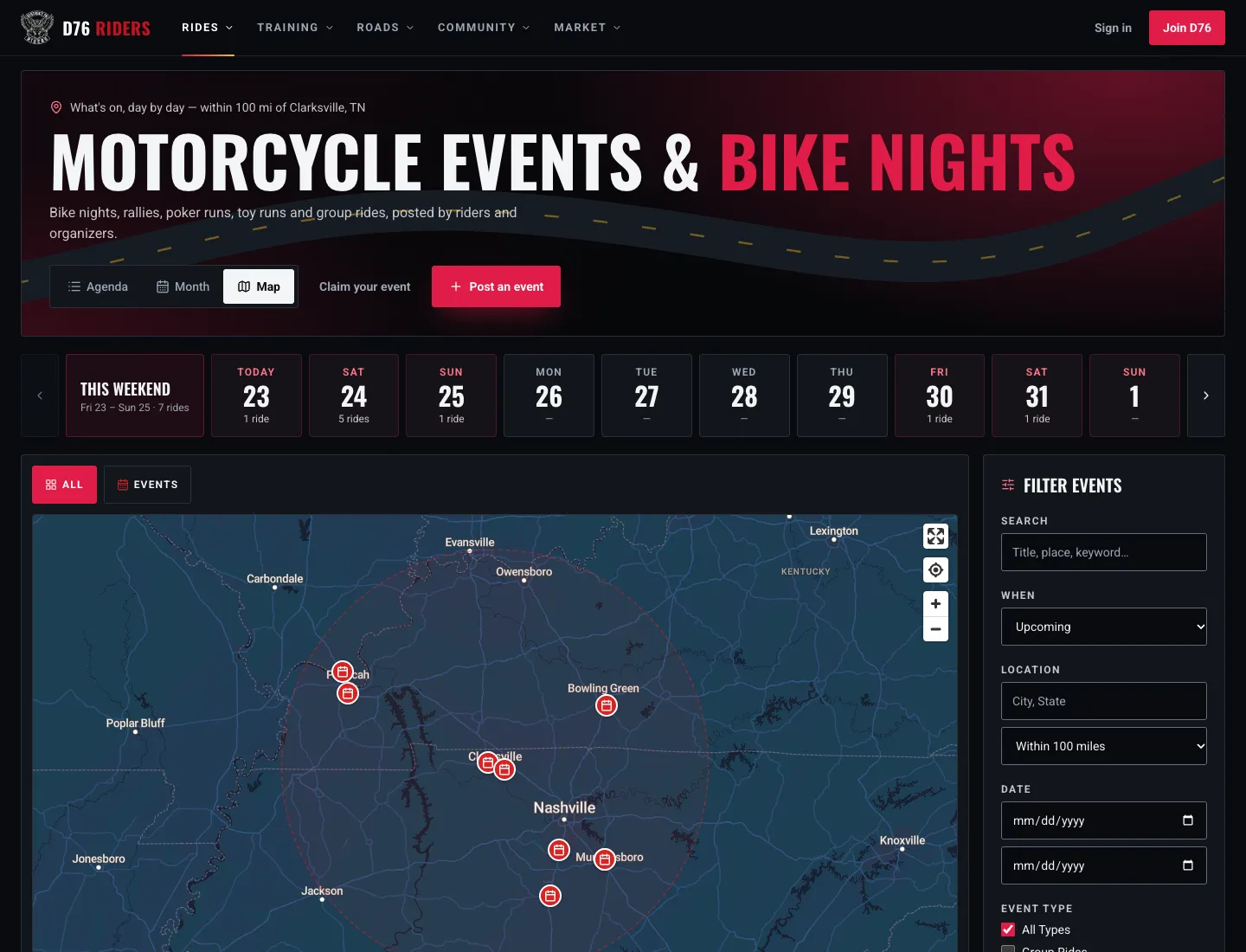Toggle the All Types checkbox
Viewport: 1246px width, 952px height.
click(1008, 929)
